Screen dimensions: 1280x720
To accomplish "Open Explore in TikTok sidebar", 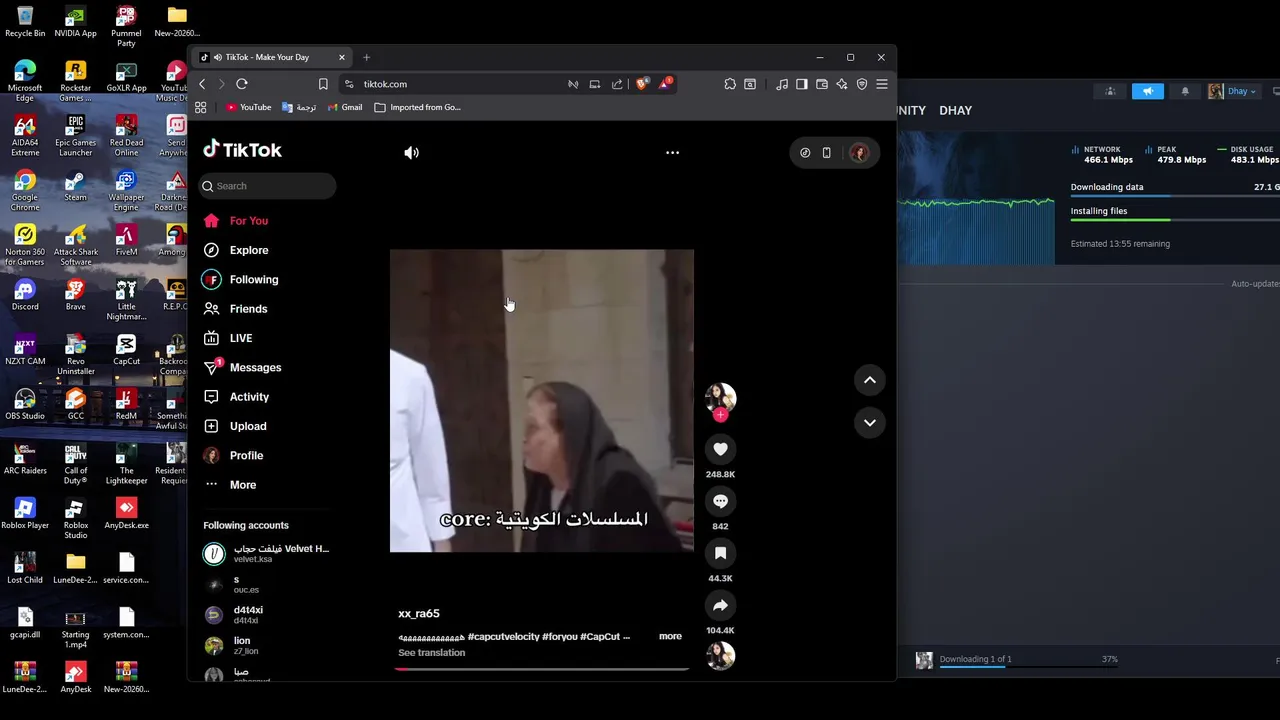I will tap(236, 250).
